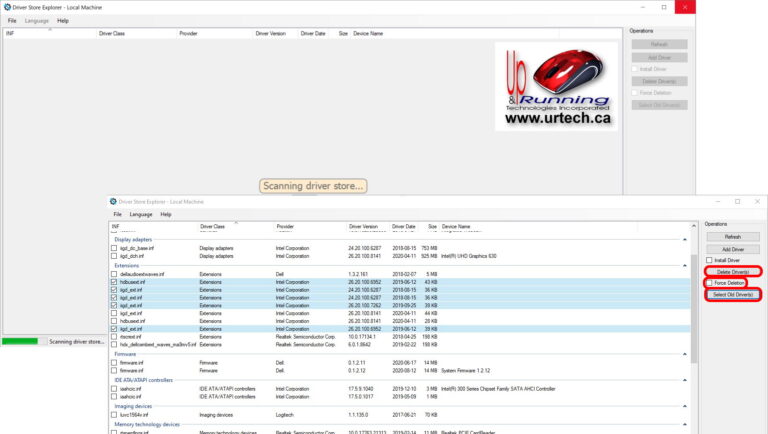Viewport: 768px width, 434px height.
Task: Collapse the Display adapters group arrow
Action: pos(685,240)
